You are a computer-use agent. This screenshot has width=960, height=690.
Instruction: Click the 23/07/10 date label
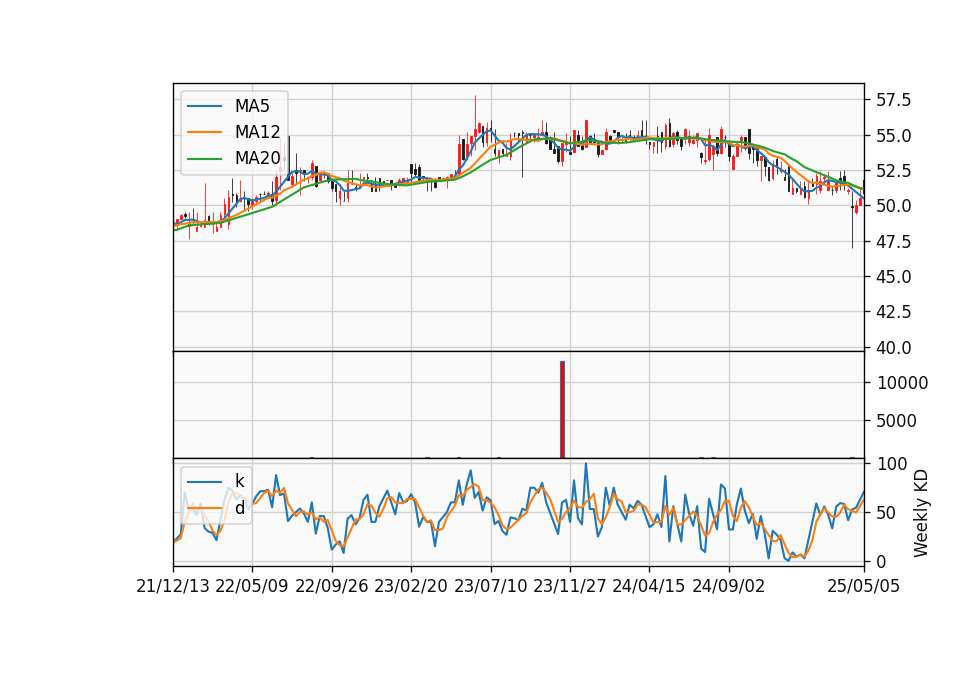pos(490,586)
